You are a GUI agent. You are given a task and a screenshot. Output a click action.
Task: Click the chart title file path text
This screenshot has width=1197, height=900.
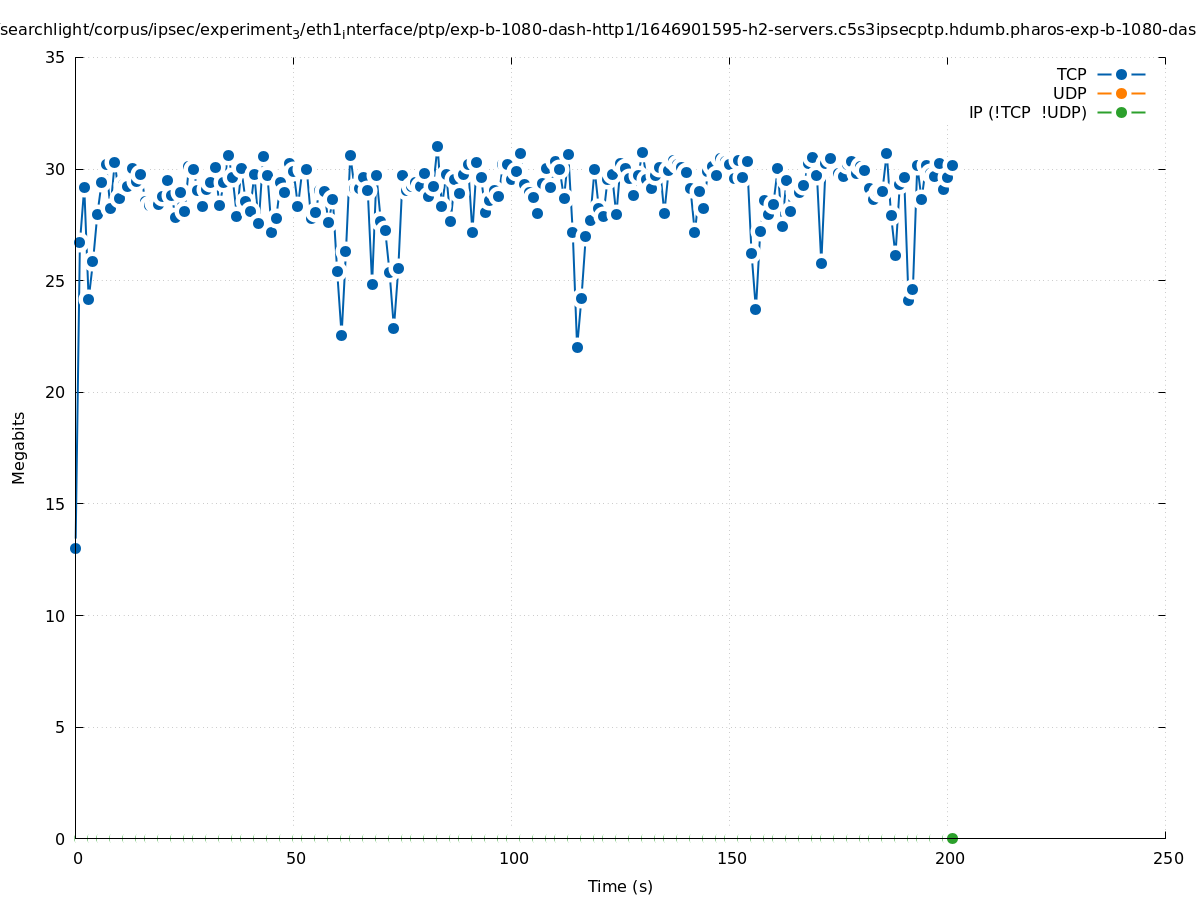(x=598, y=30)
